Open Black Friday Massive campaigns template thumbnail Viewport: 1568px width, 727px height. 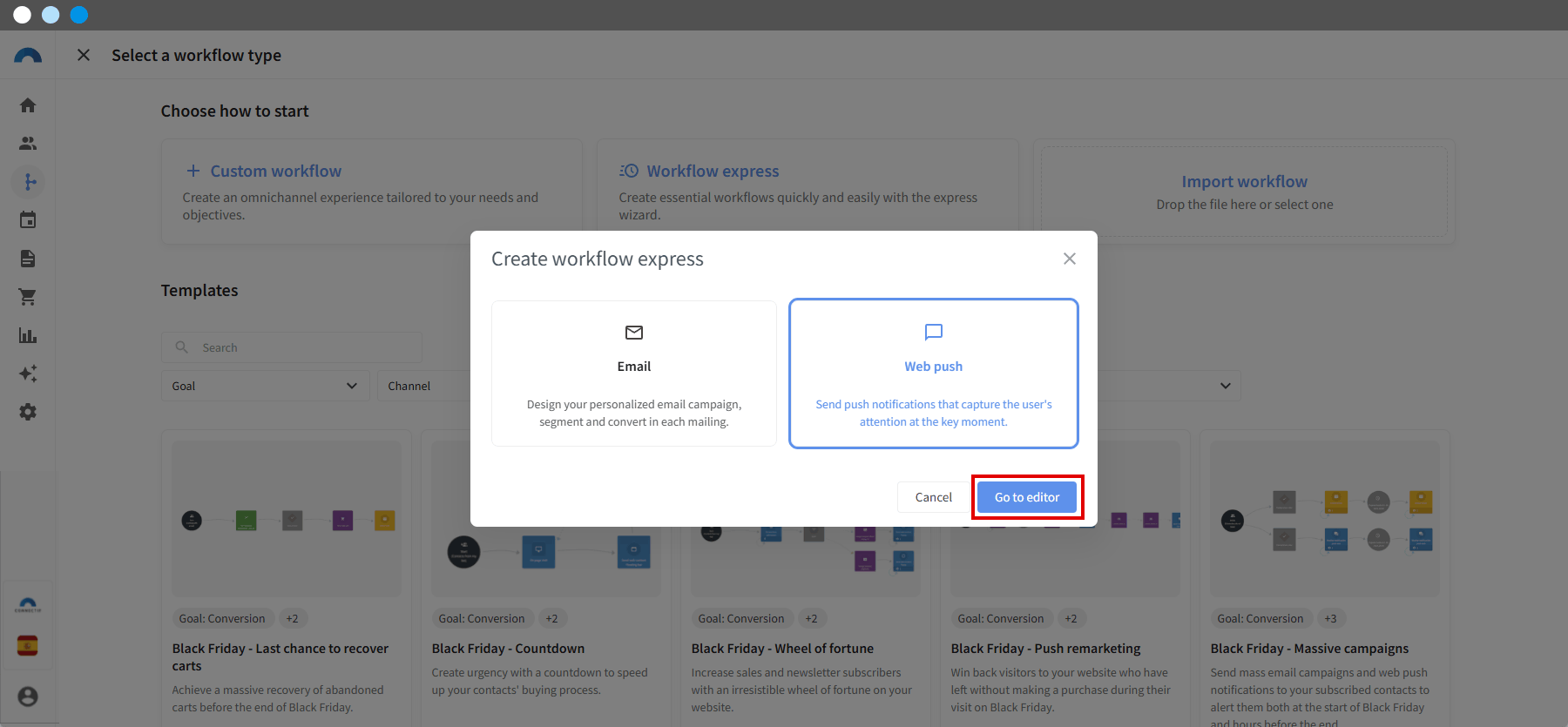point(1325,519)
